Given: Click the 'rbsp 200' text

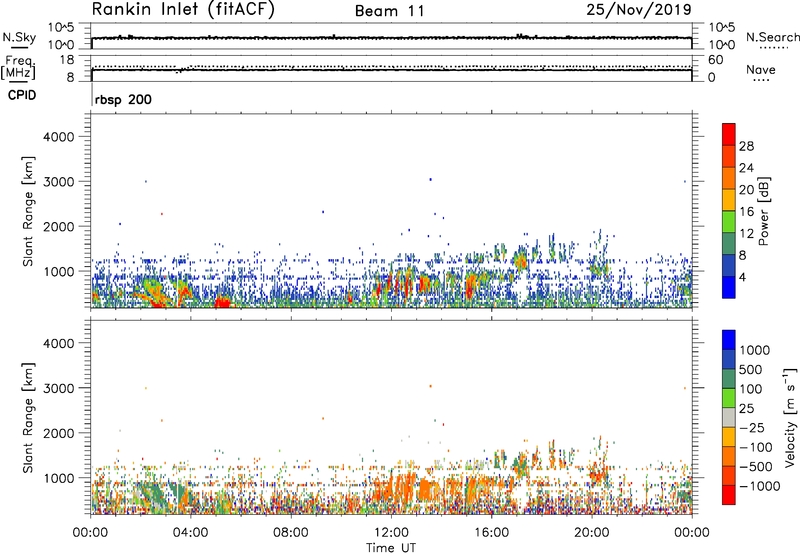Looking at the screenshot, I should pyautogui.click(x=123, y=99).
